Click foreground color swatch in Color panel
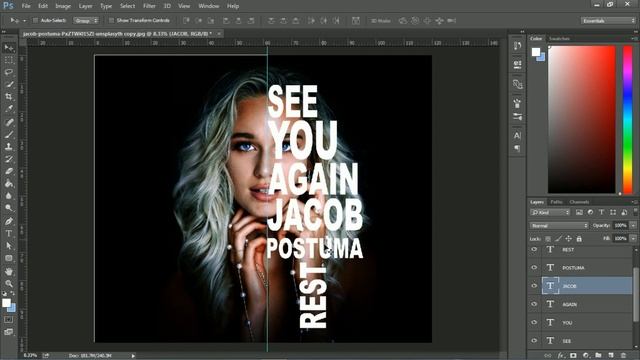The image size is (640, 360). pos(536,52)
